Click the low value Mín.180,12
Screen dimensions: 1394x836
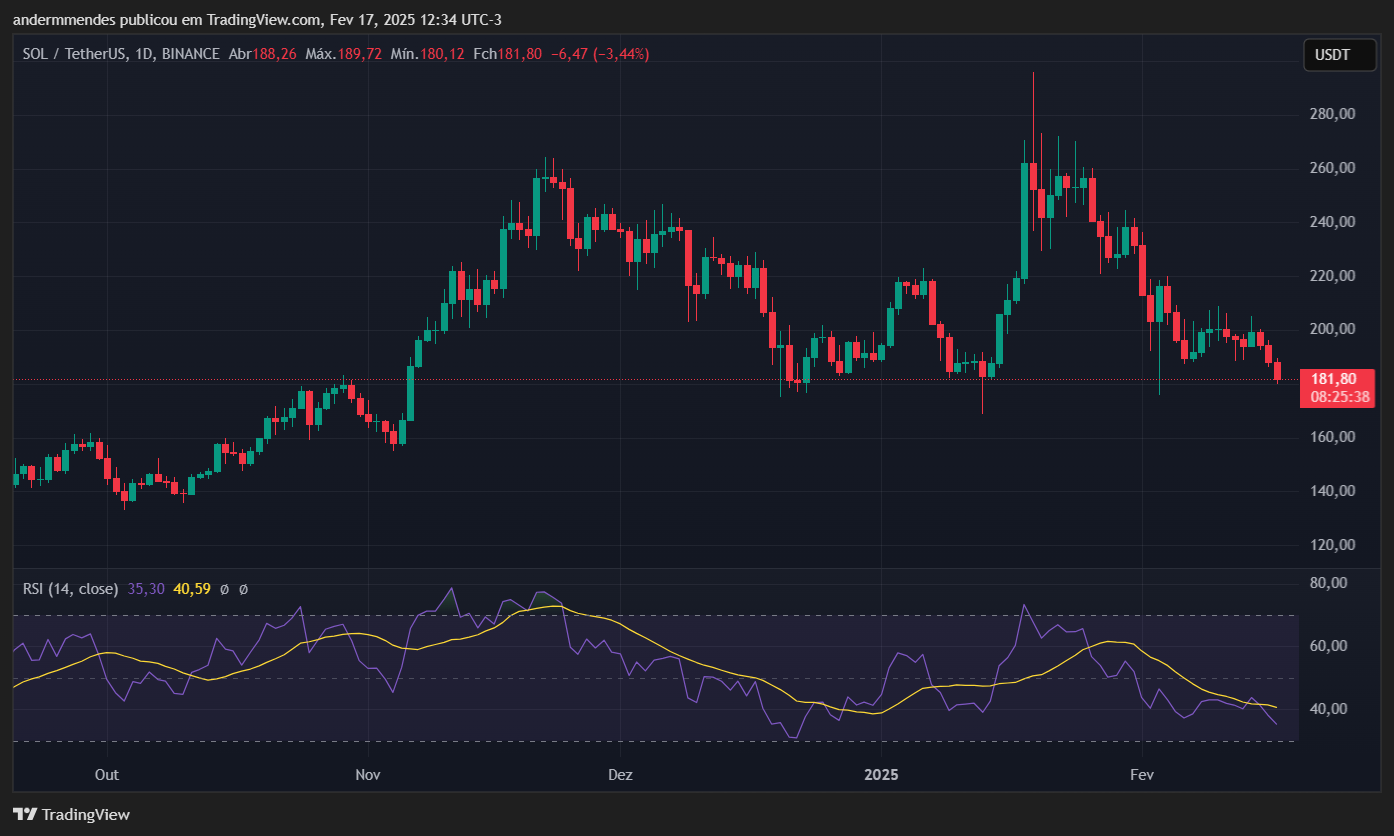(428, 54)
